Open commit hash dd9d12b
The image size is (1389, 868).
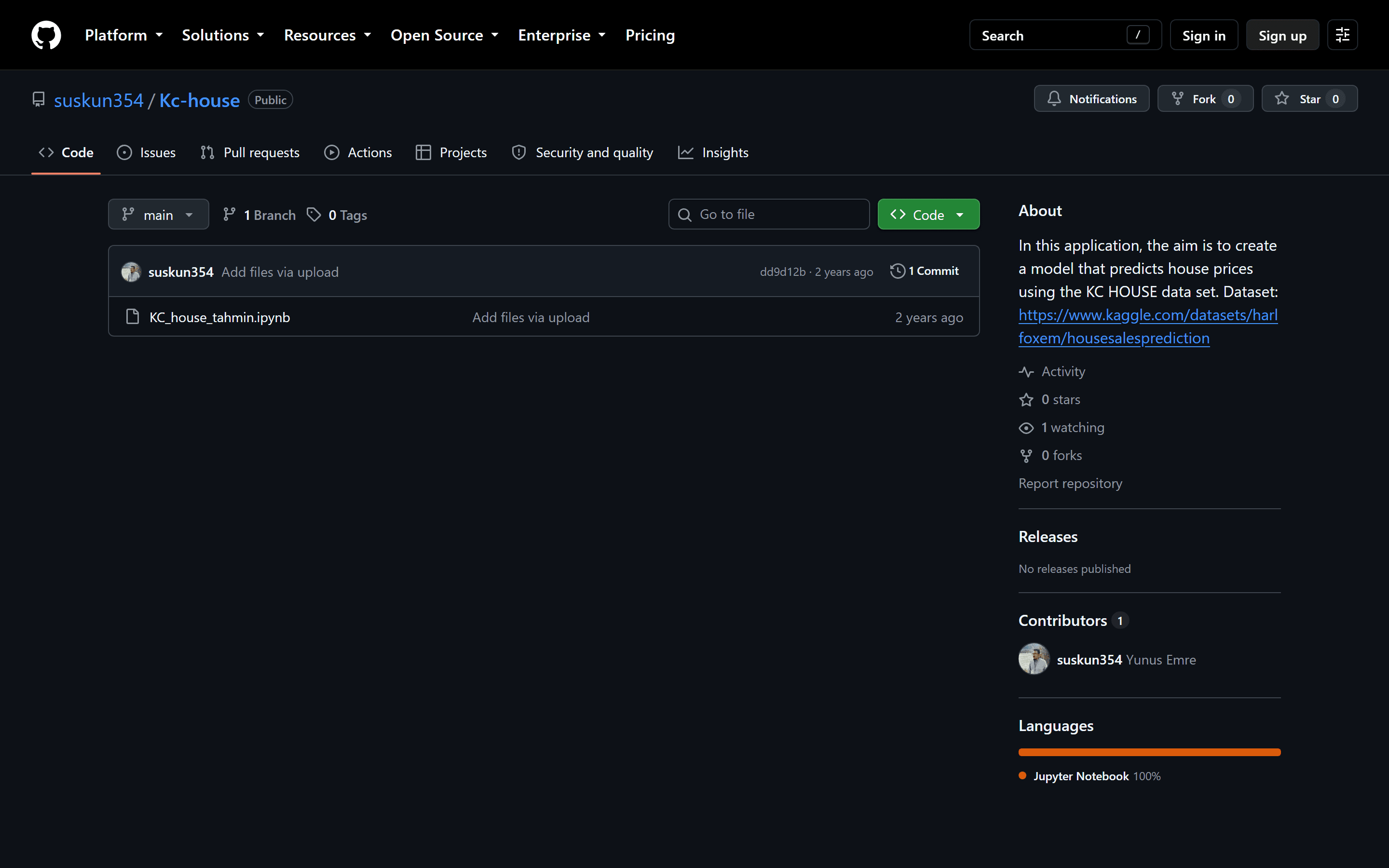[x=783, y=271]
